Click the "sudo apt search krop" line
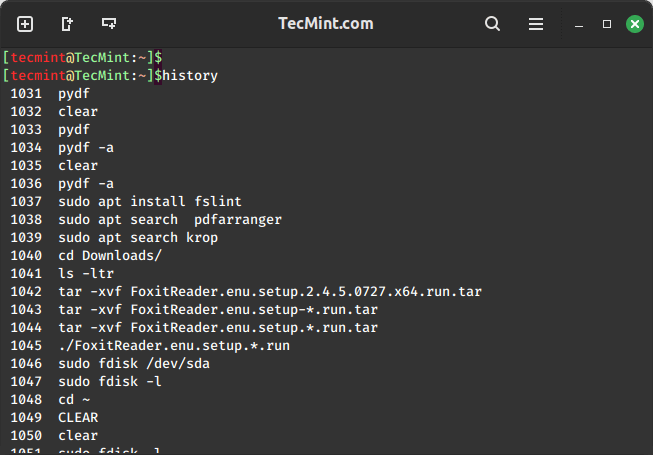This screenshot has height=455, width=653. point(137,237)
